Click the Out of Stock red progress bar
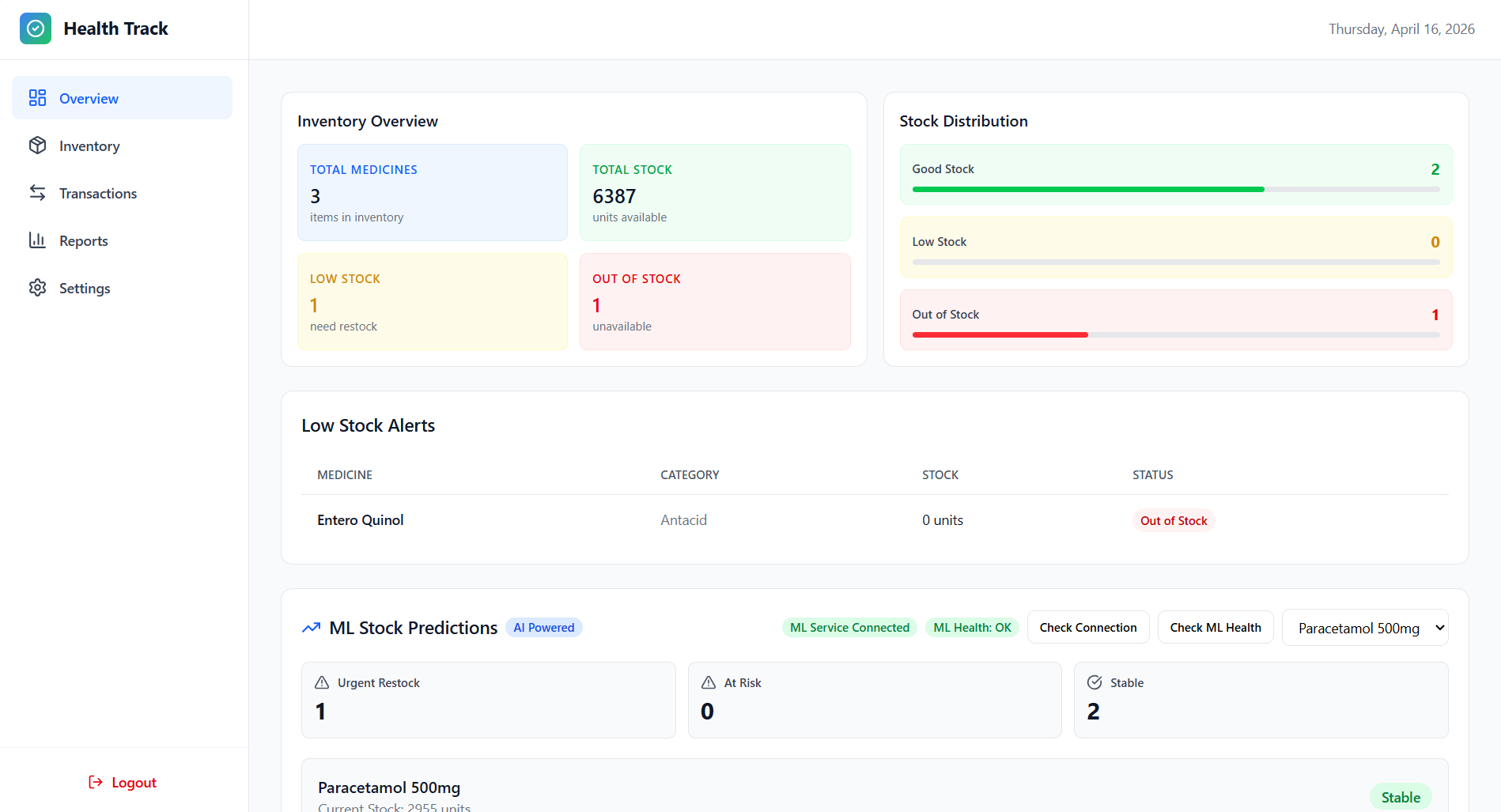Viewport: 1501px width, 812px height. (x=1000, y=335)
